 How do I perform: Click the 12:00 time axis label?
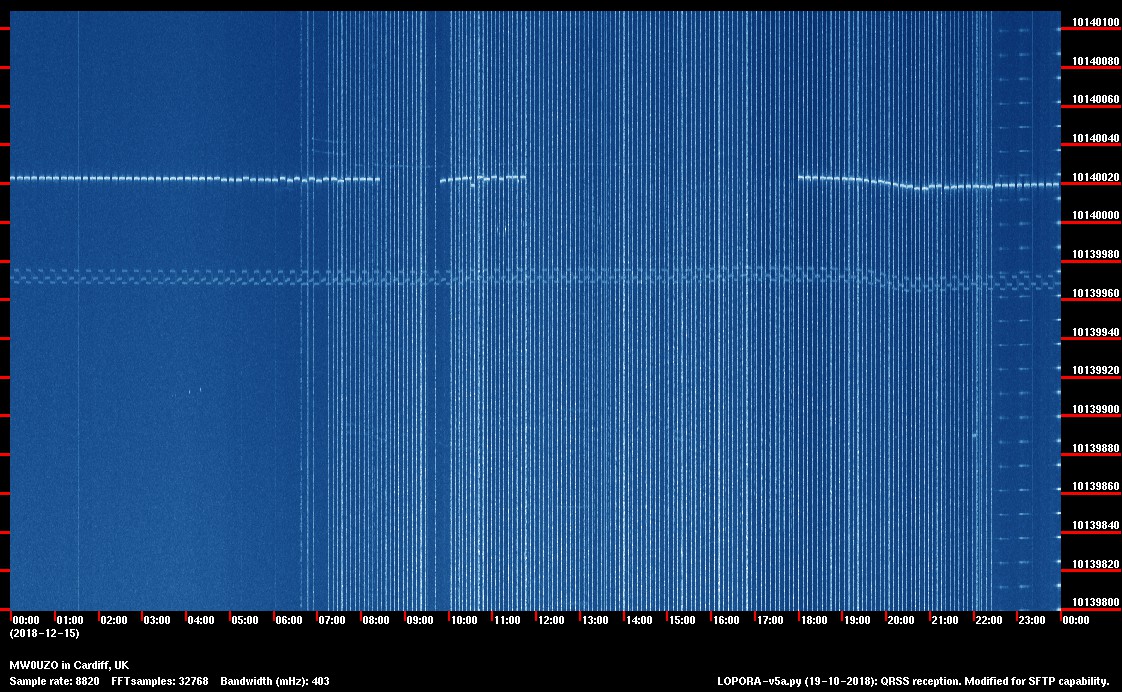click(551, 620)
